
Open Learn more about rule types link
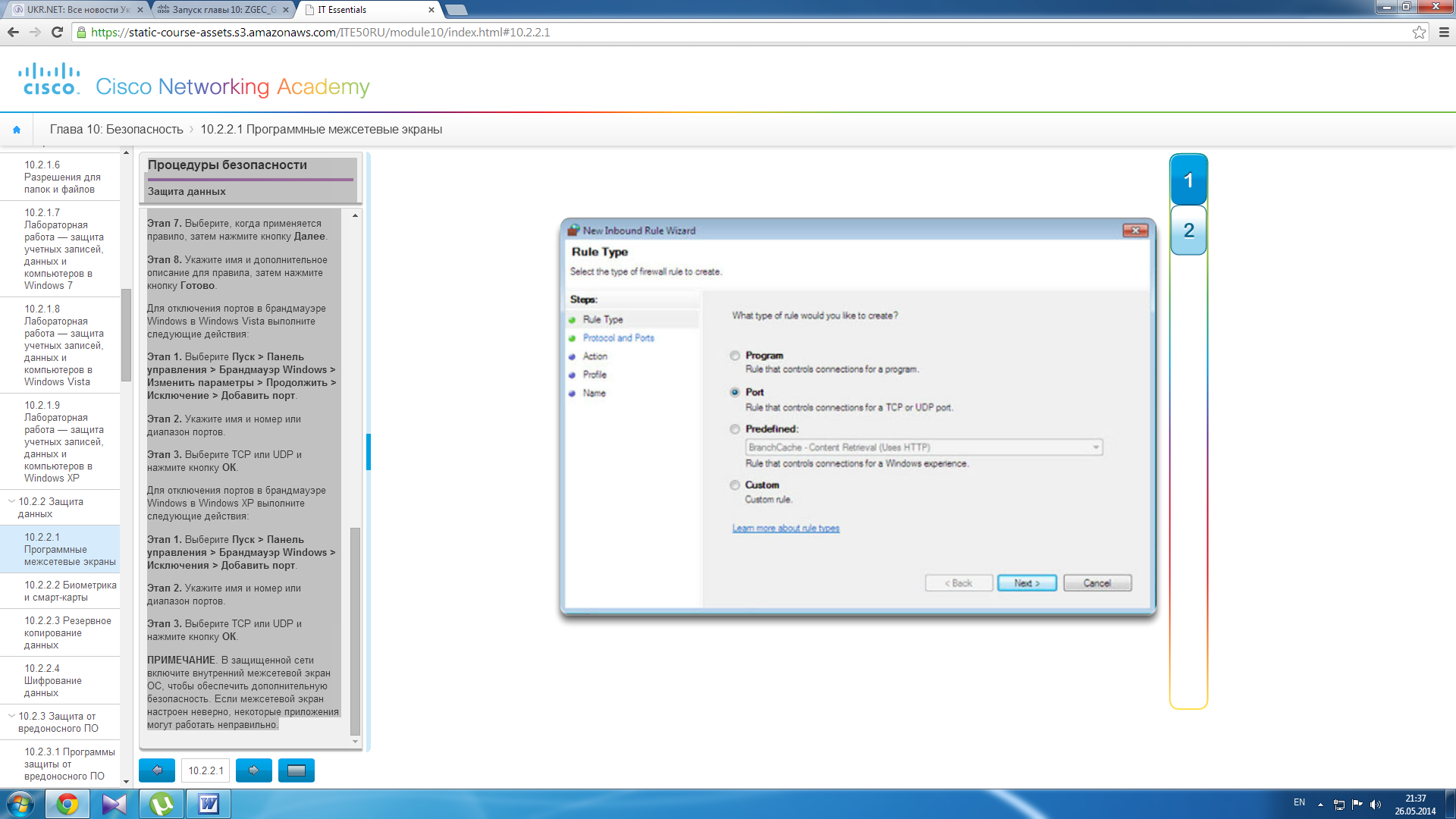[786, 529]
